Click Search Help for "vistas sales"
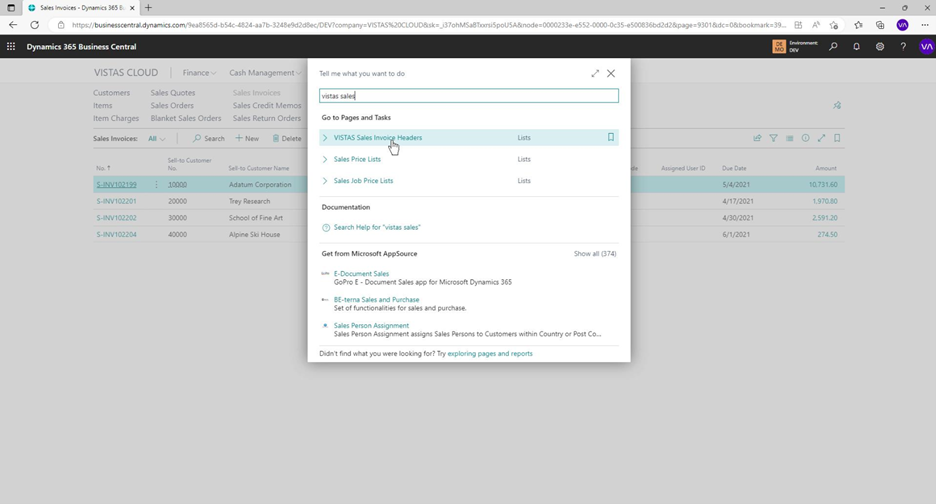The width and height of the screenshot is (936, 504). click(x=376, y=227)
